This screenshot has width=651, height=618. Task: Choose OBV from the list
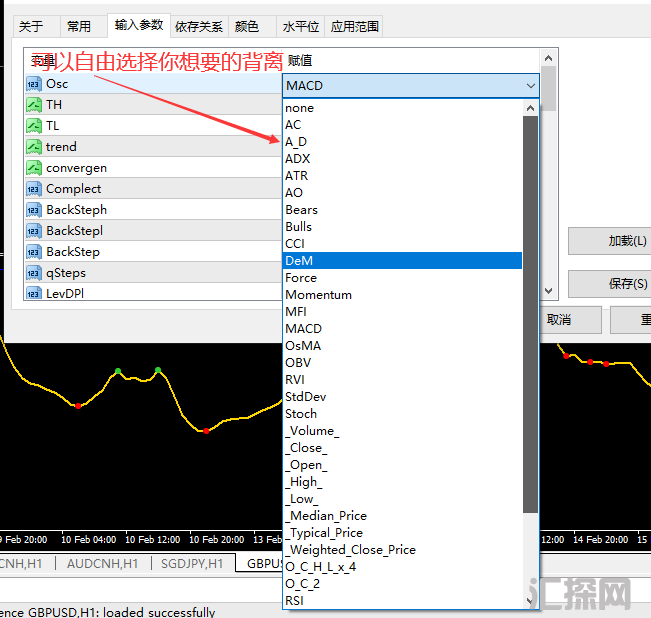[402, 363]
